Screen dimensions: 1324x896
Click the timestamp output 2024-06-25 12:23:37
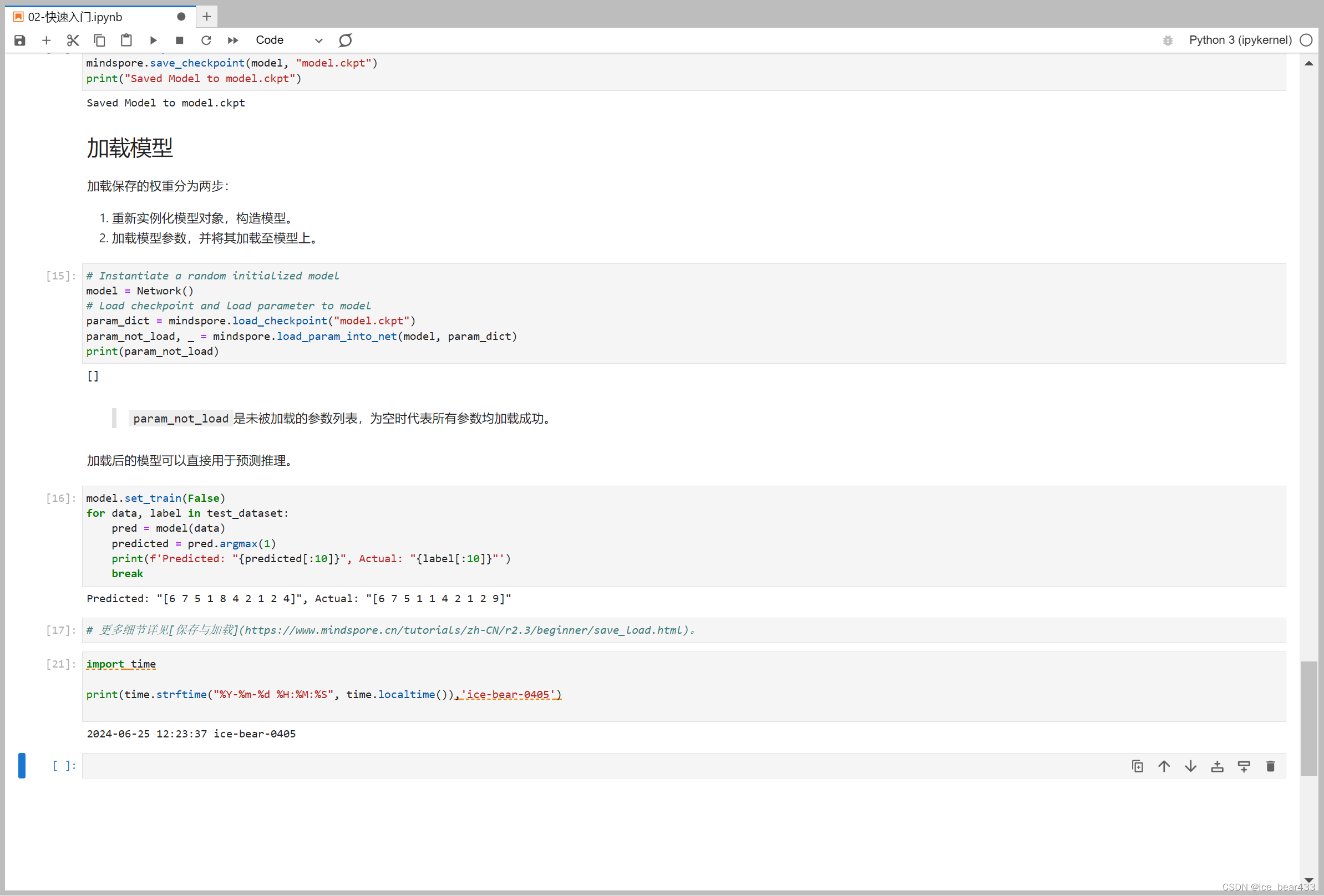coord(191,734)
